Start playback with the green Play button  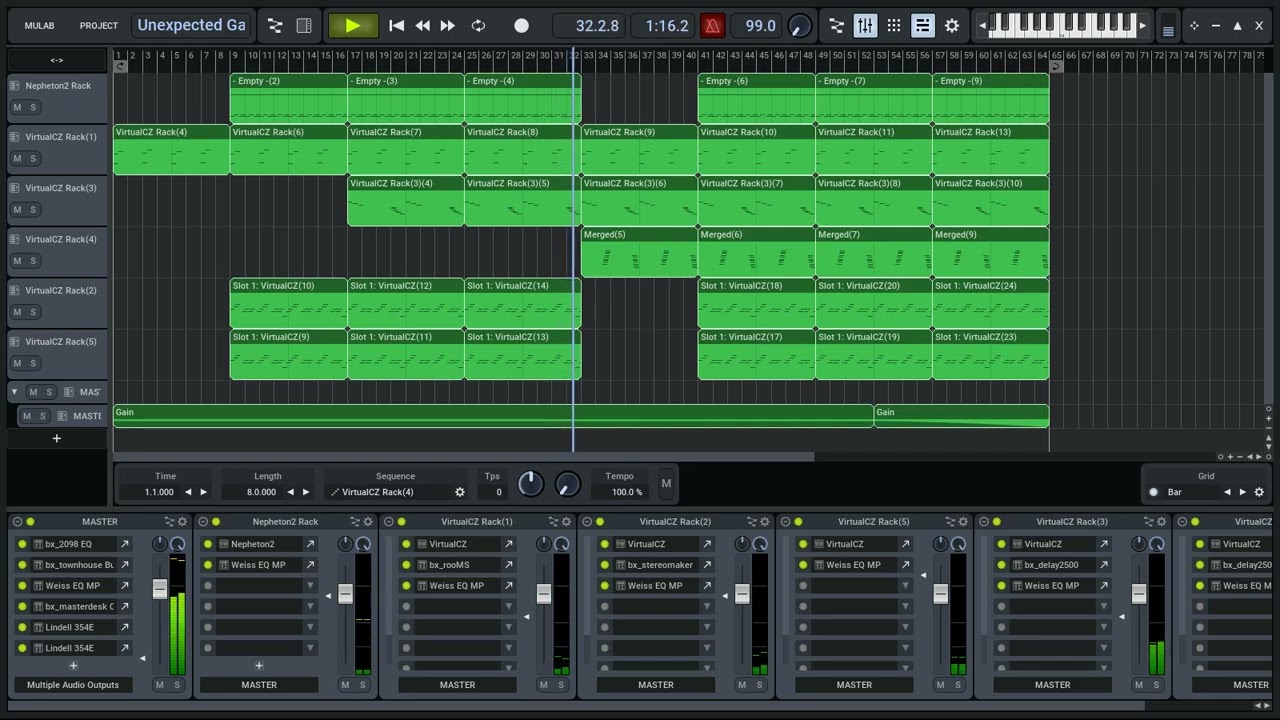point(353,26)
